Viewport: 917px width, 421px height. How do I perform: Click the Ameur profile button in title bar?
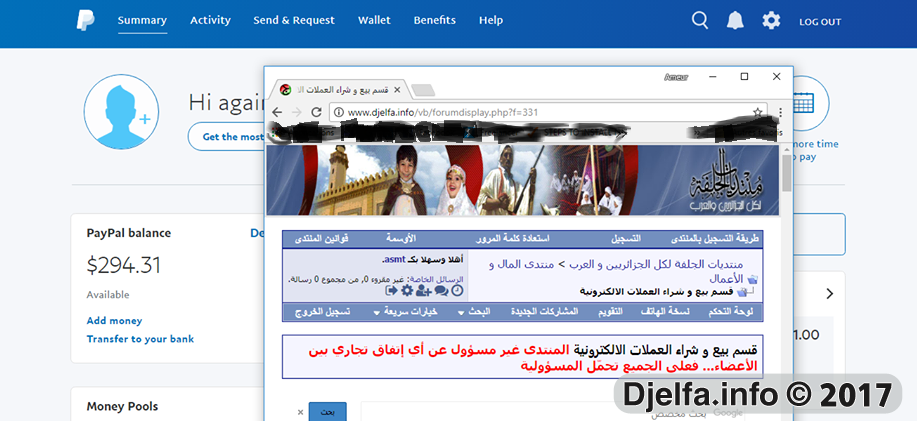coord(676,77)
